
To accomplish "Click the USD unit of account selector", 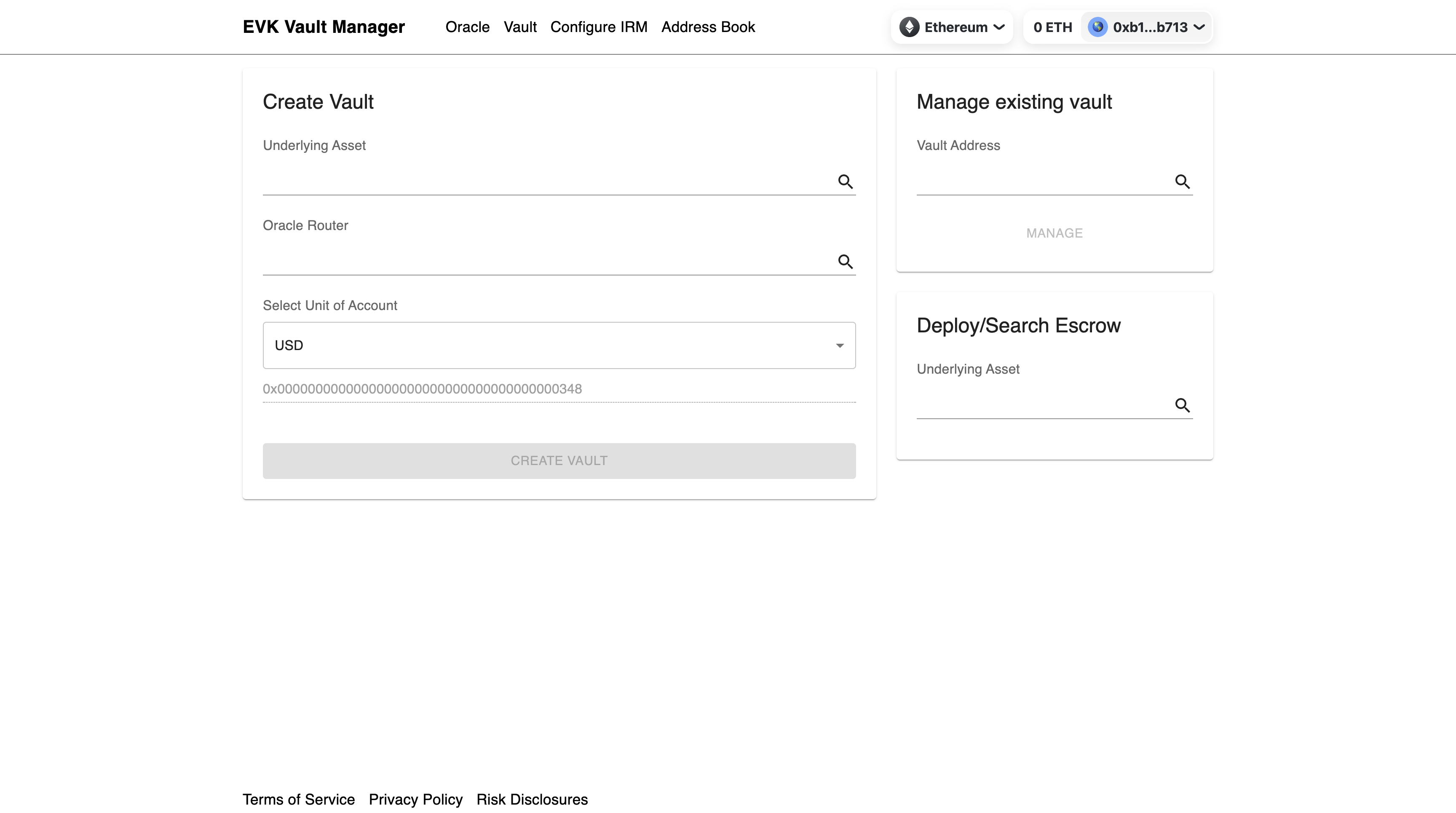I will pos(559,345).
